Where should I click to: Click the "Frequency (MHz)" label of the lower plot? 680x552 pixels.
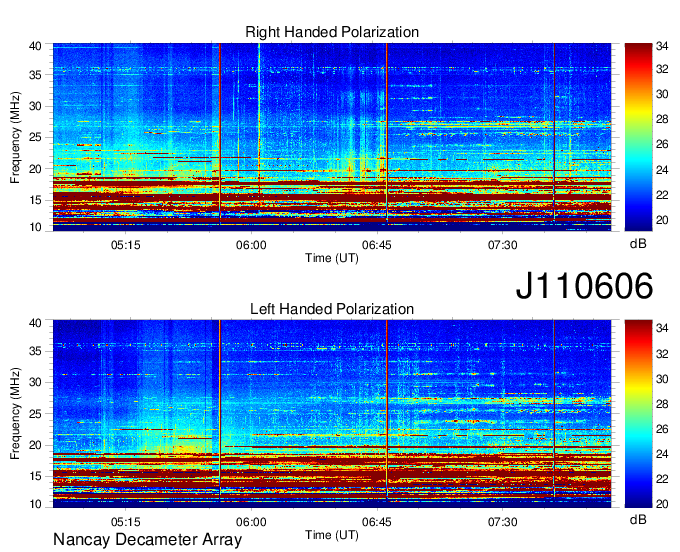(15, 414)
